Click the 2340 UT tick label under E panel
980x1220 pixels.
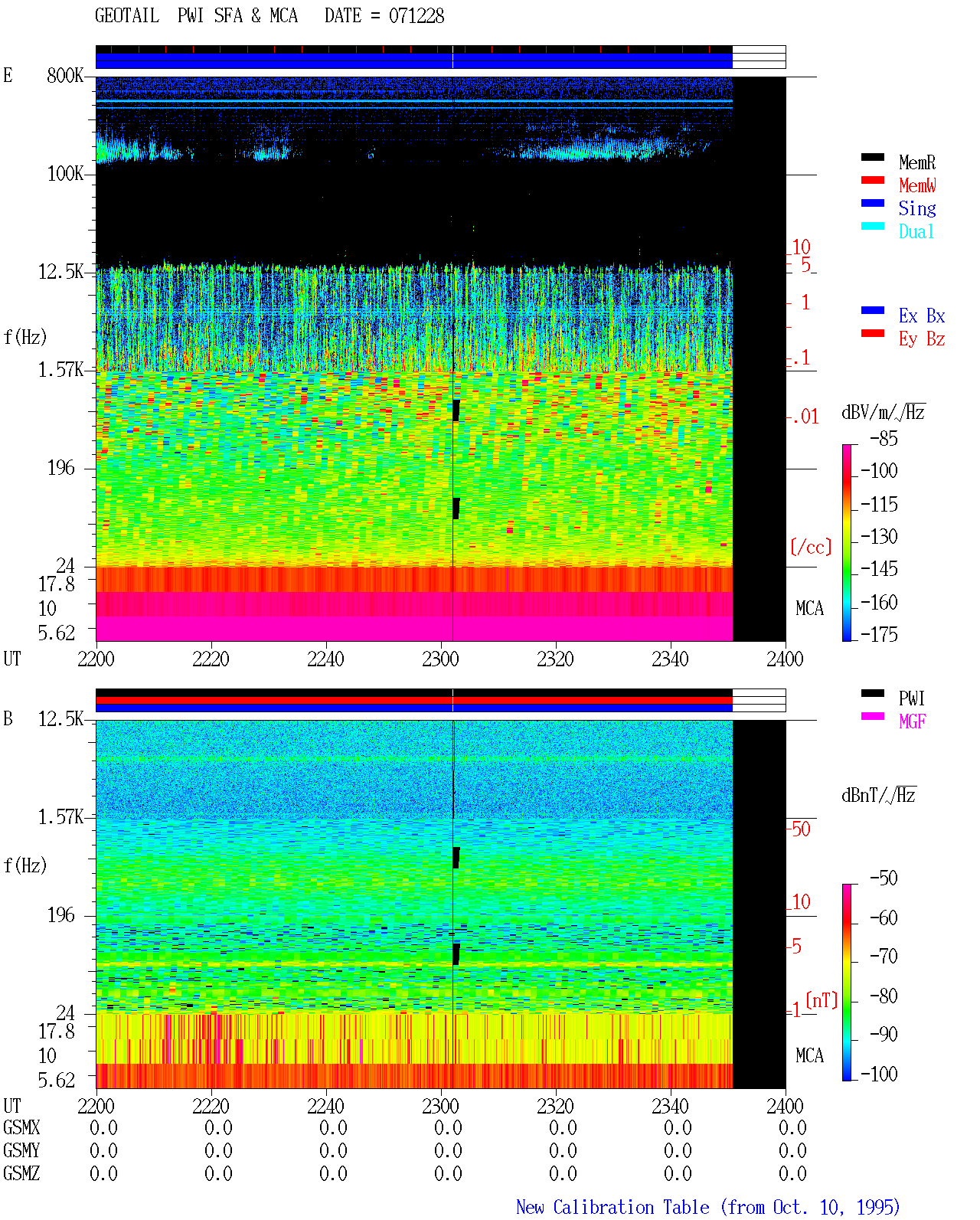click(x=670, y=659)
